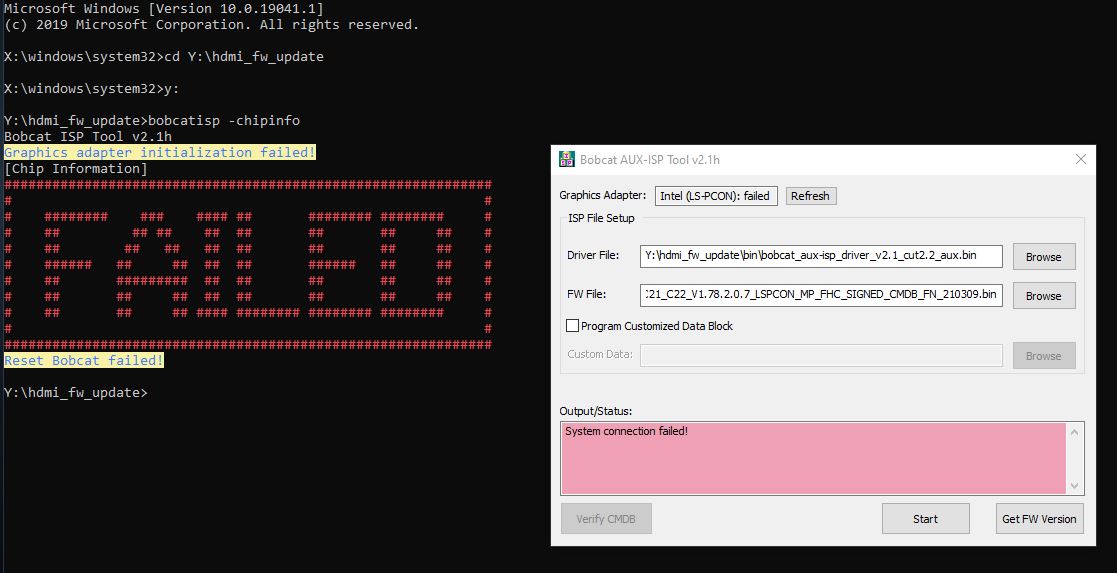This screenshot has height=573, width=1117.
Task: Start the firmware update
Action: point(925,519)
